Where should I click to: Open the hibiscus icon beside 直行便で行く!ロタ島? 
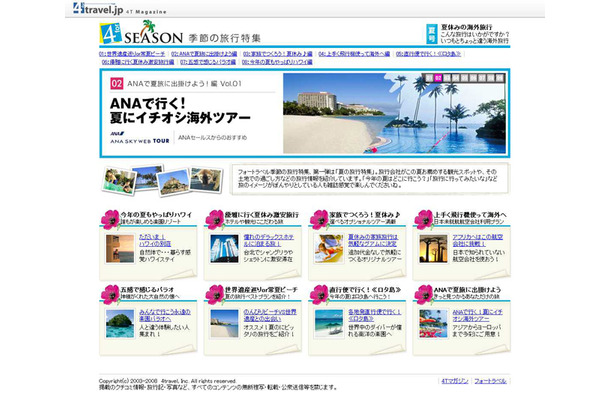(x=319, y=295)
